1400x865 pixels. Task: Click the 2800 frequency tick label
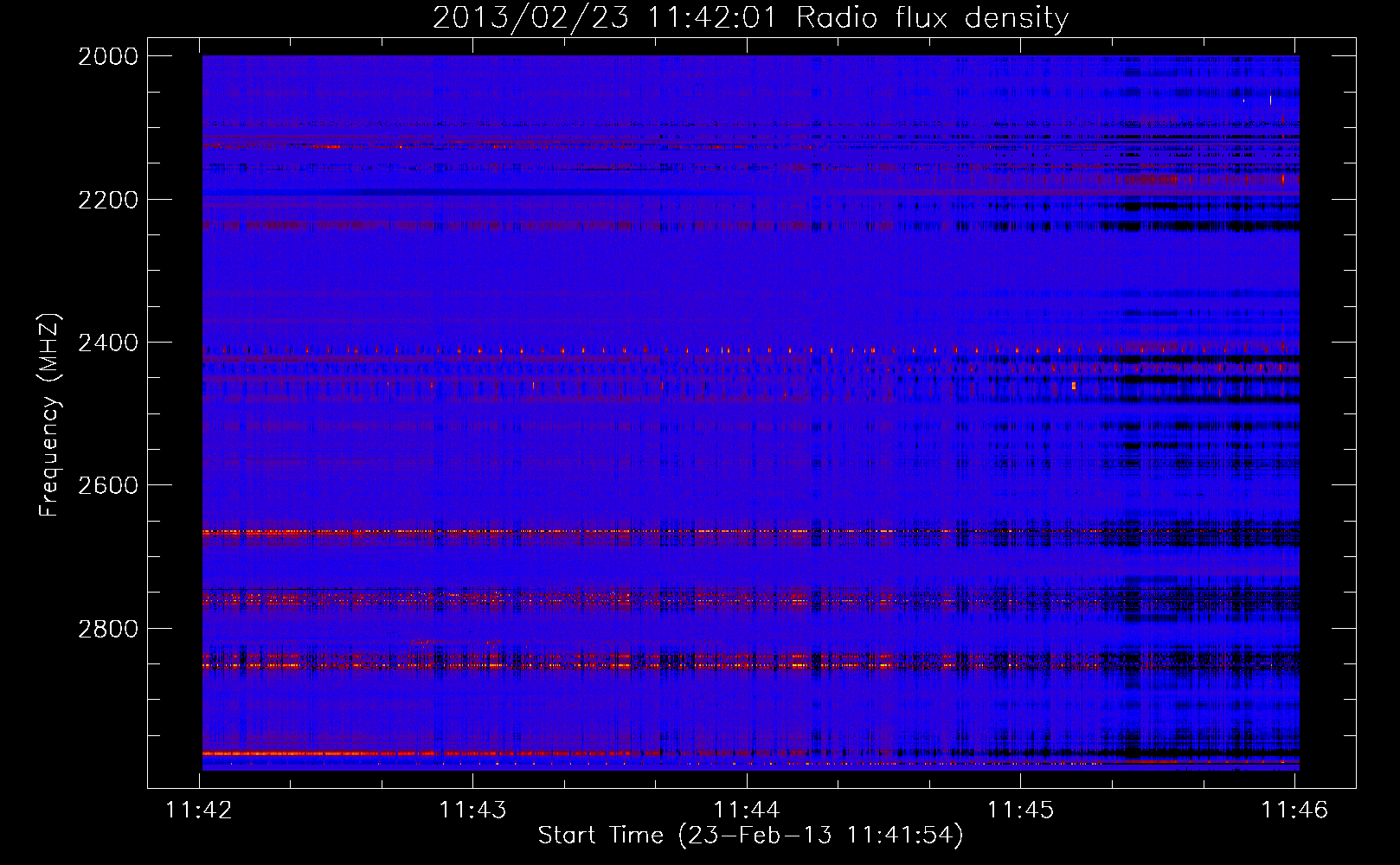click(108, 628)
